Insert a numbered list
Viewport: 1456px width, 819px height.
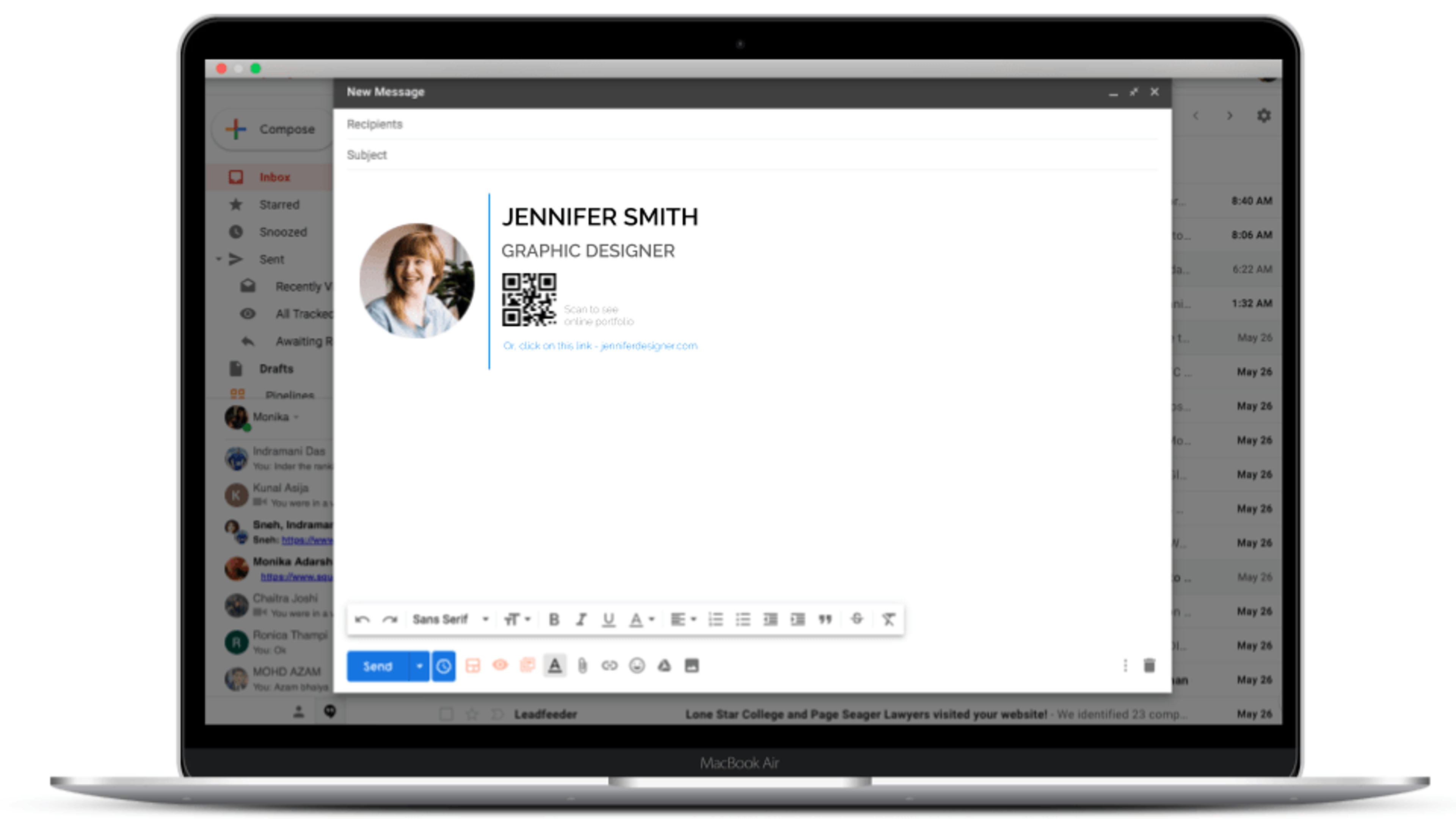[x=715, y=620]
